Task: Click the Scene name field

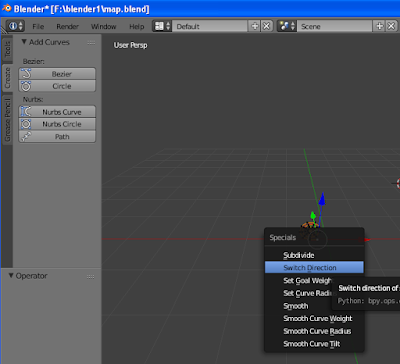Action: coord(334,26)
